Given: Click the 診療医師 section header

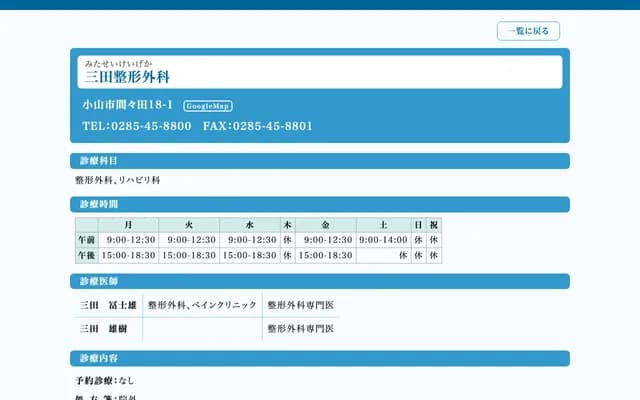Looking at the screenshot, I should click(320, 281).
